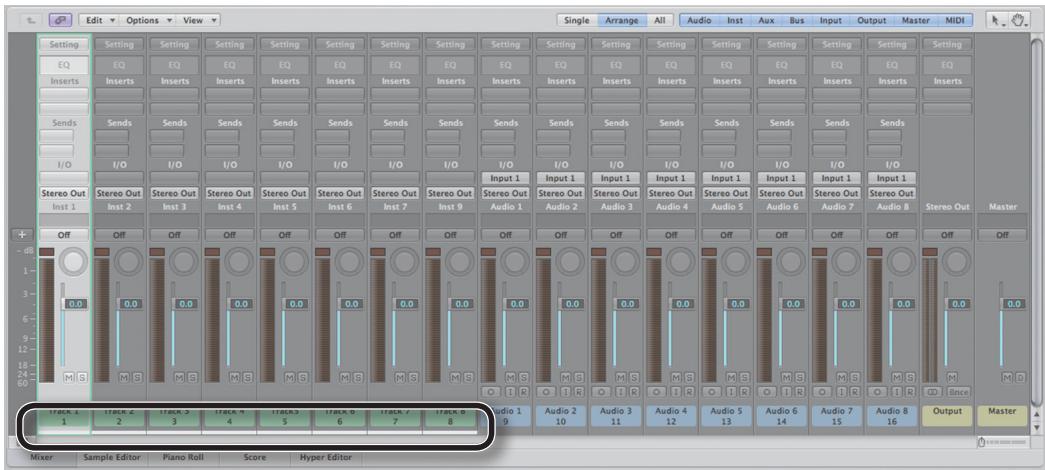
Task: Click the level meter clip indicator on Inst 2
Action: 101,251
